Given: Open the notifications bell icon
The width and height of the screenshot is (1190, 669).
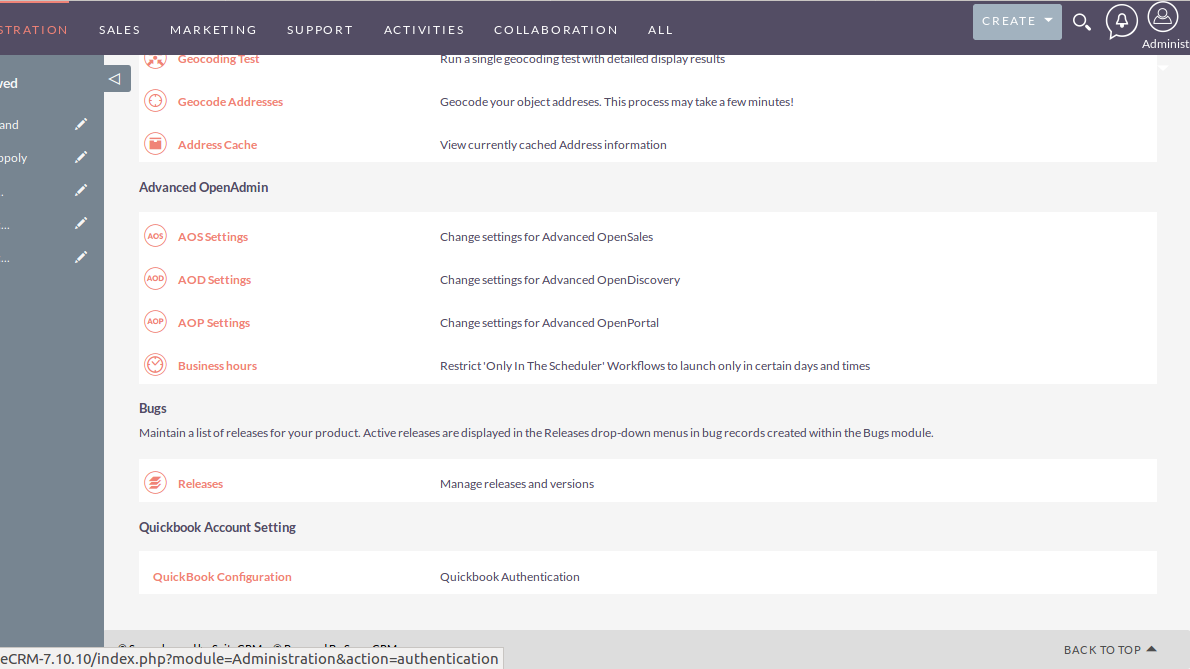Looking at the screenshot, I should tap(1121, 21).
